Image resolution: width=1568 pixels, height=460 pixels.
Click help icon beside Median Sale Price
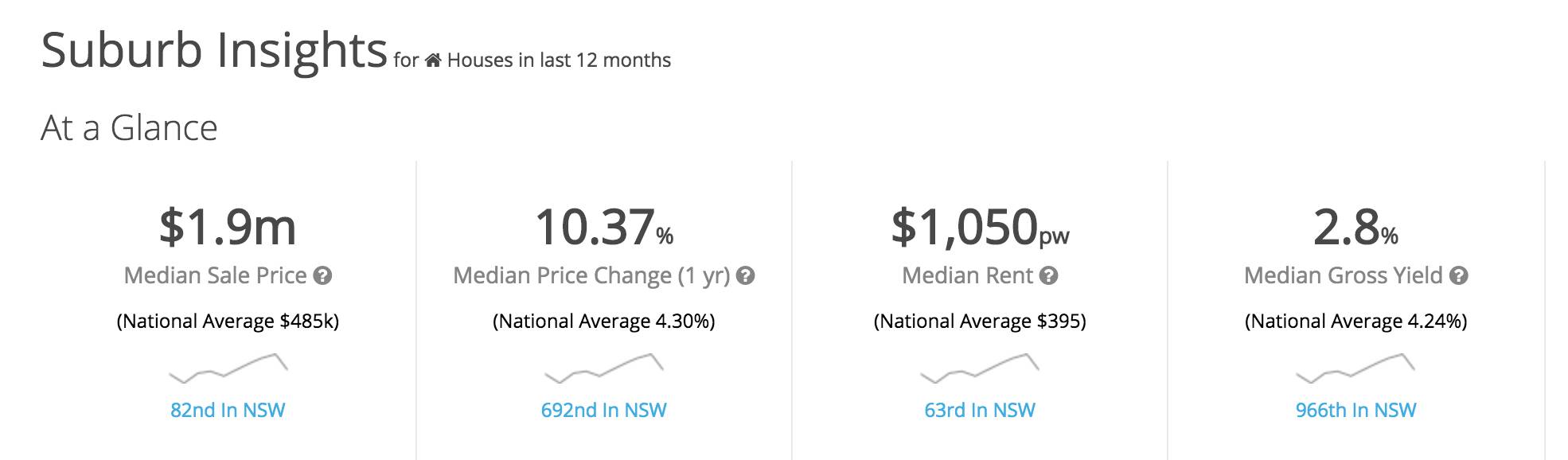(322, 276)
